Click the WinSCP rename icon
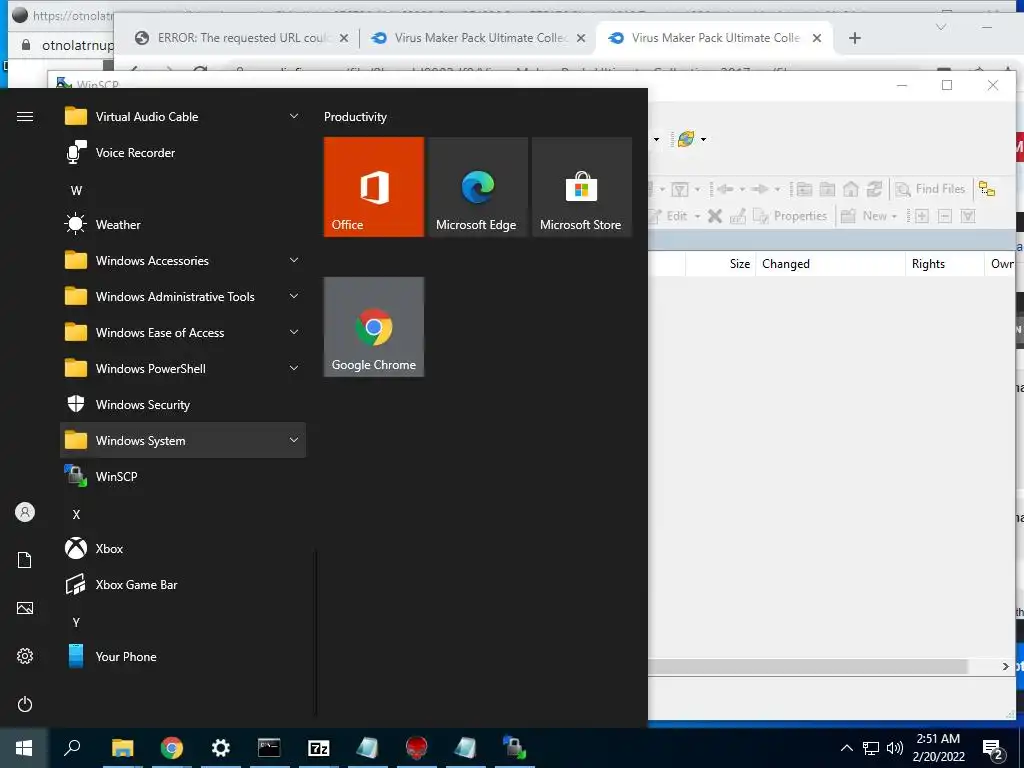 [x=737, y=216]
